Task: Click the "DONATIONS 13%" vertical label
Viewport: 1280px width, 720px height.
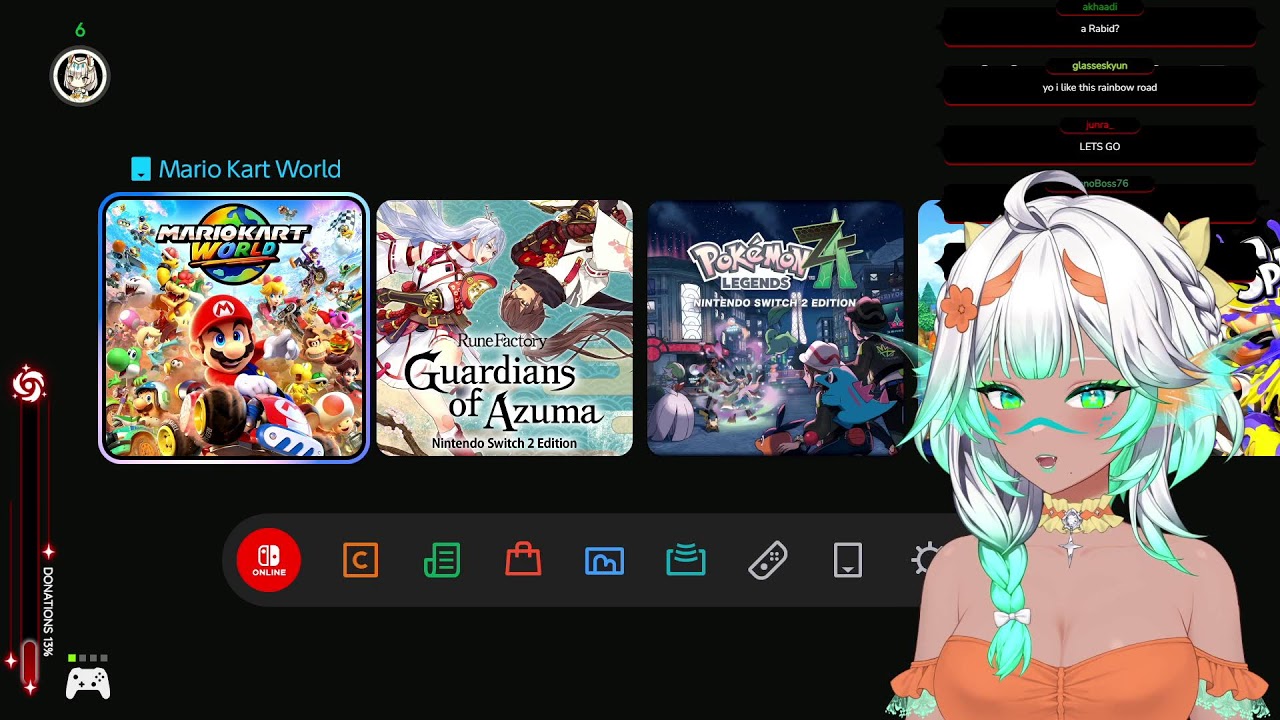Action: click(x=48, y=612)
